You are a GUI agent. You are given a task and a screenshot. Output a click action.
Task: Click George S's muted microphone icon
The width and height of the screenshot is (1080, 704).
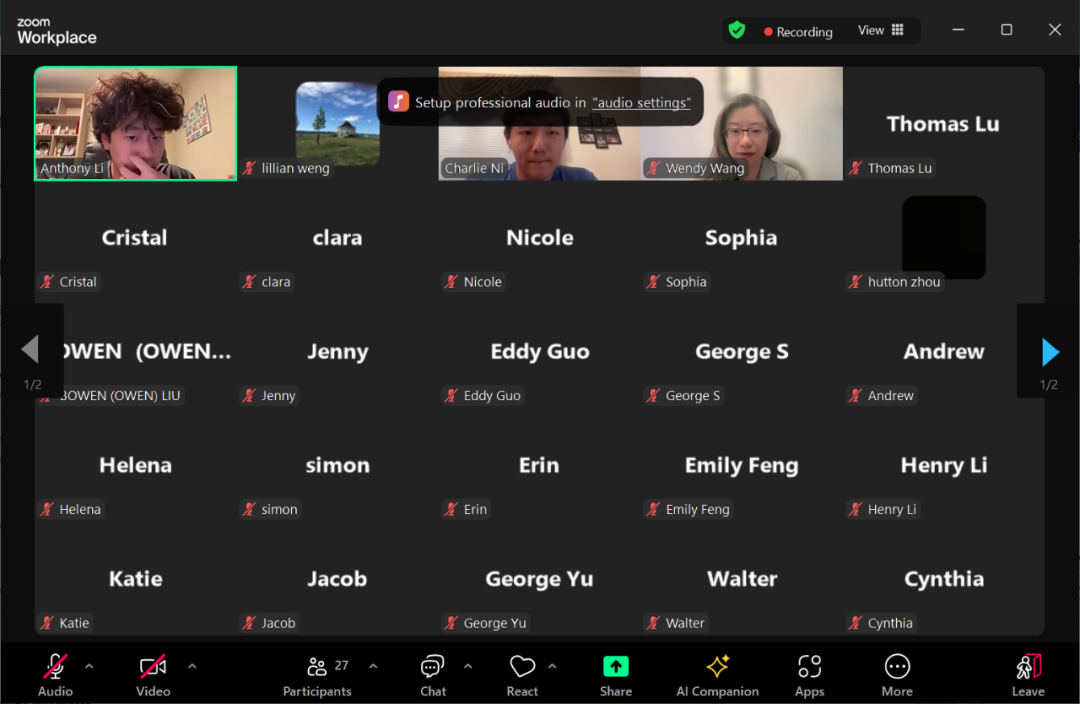click(653, 395)
